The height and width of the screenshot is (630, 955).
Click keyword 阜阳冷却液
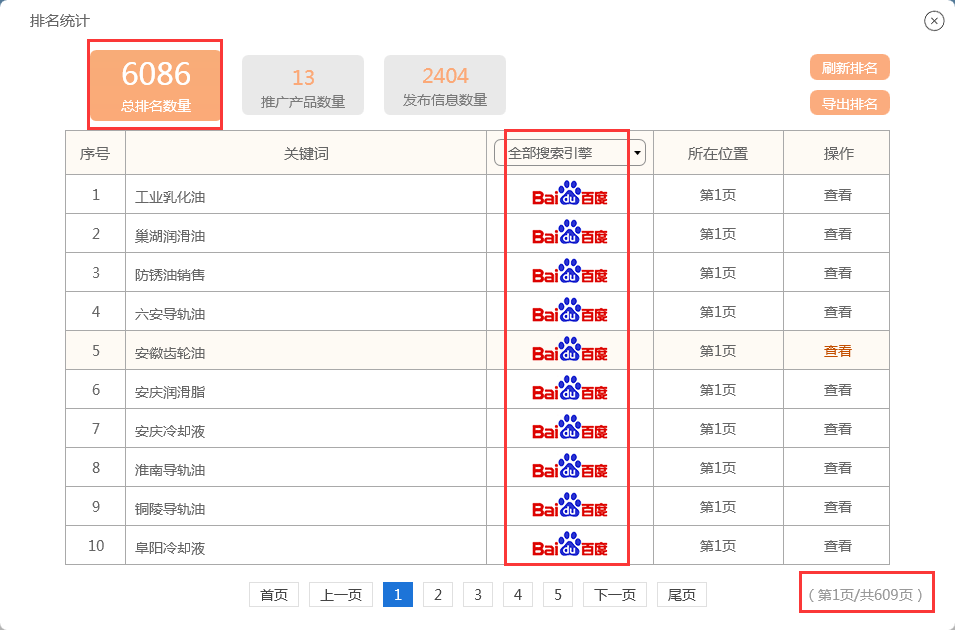(170, 548)
